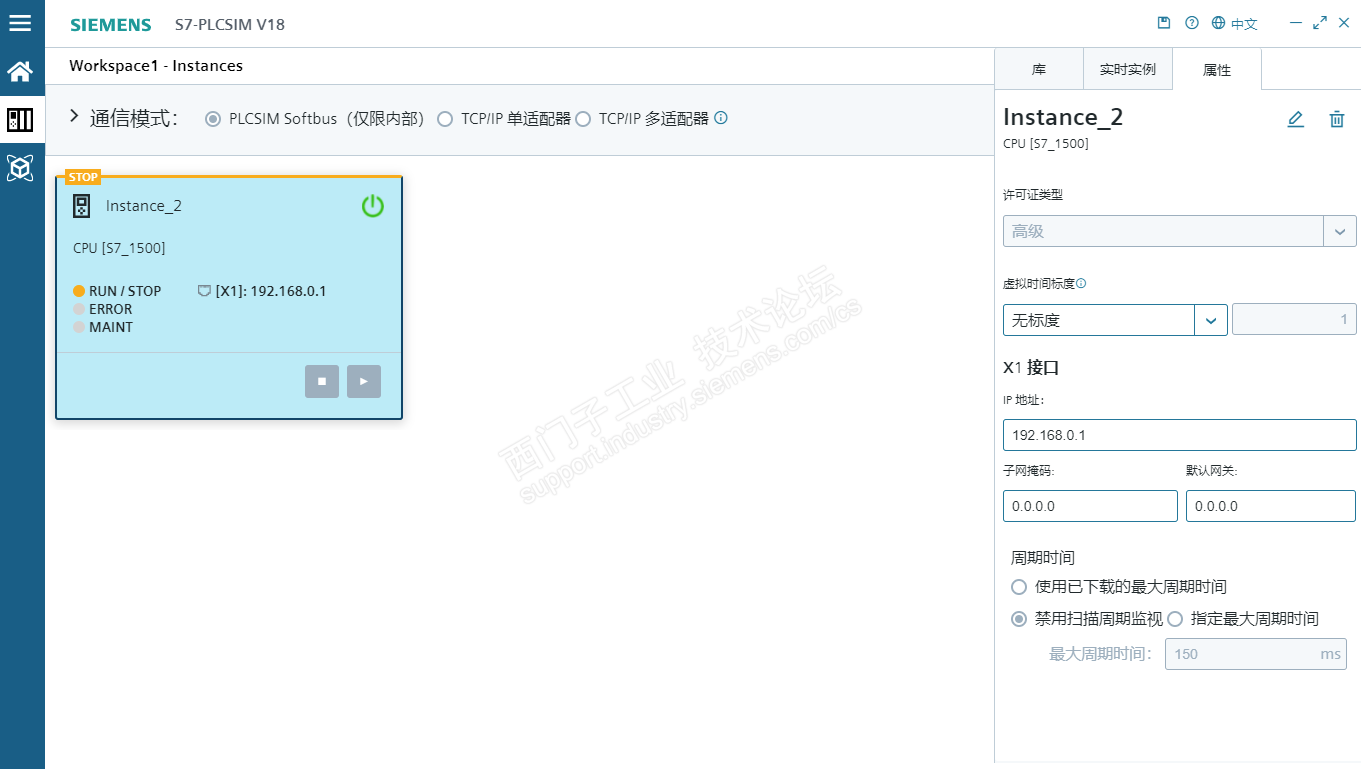Open the 虚拟时间标度 dropdown showing 无标度
The image size is (1361, 769).
pyautogui.click(x=1115, y=320)
